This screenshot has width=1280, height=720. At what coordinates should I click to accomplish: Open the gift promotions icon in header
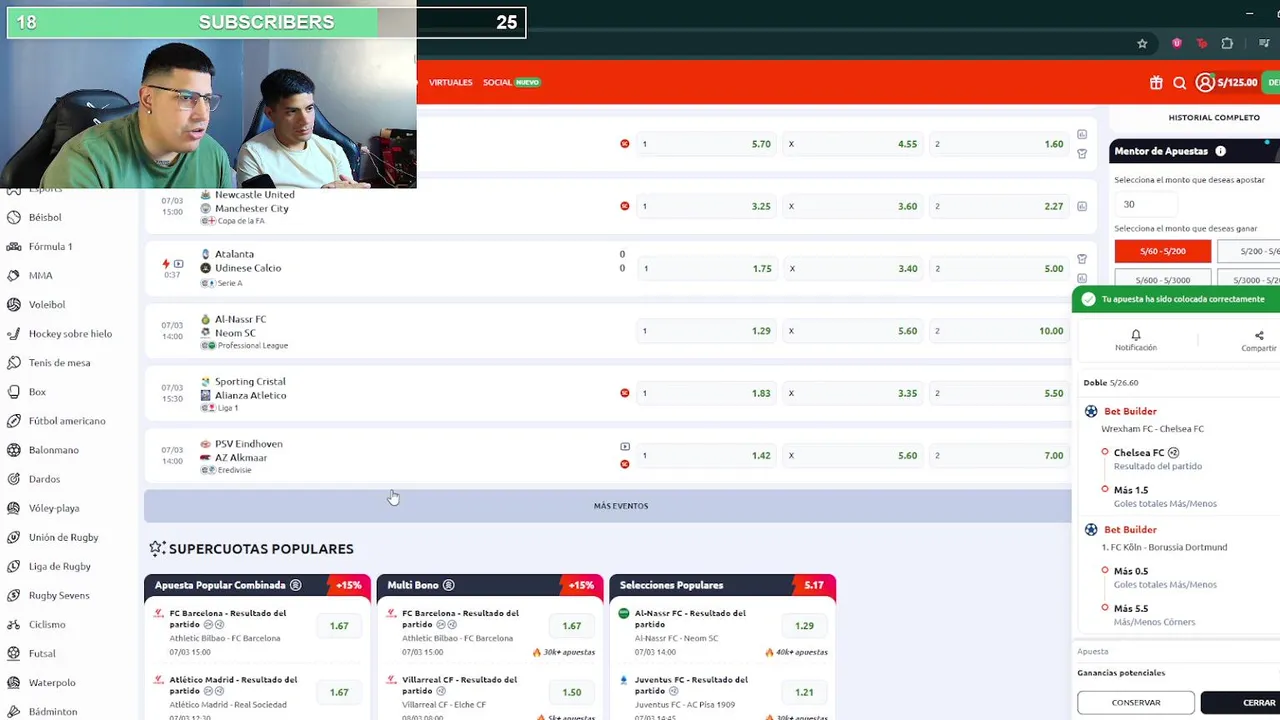click(1156, 83)
